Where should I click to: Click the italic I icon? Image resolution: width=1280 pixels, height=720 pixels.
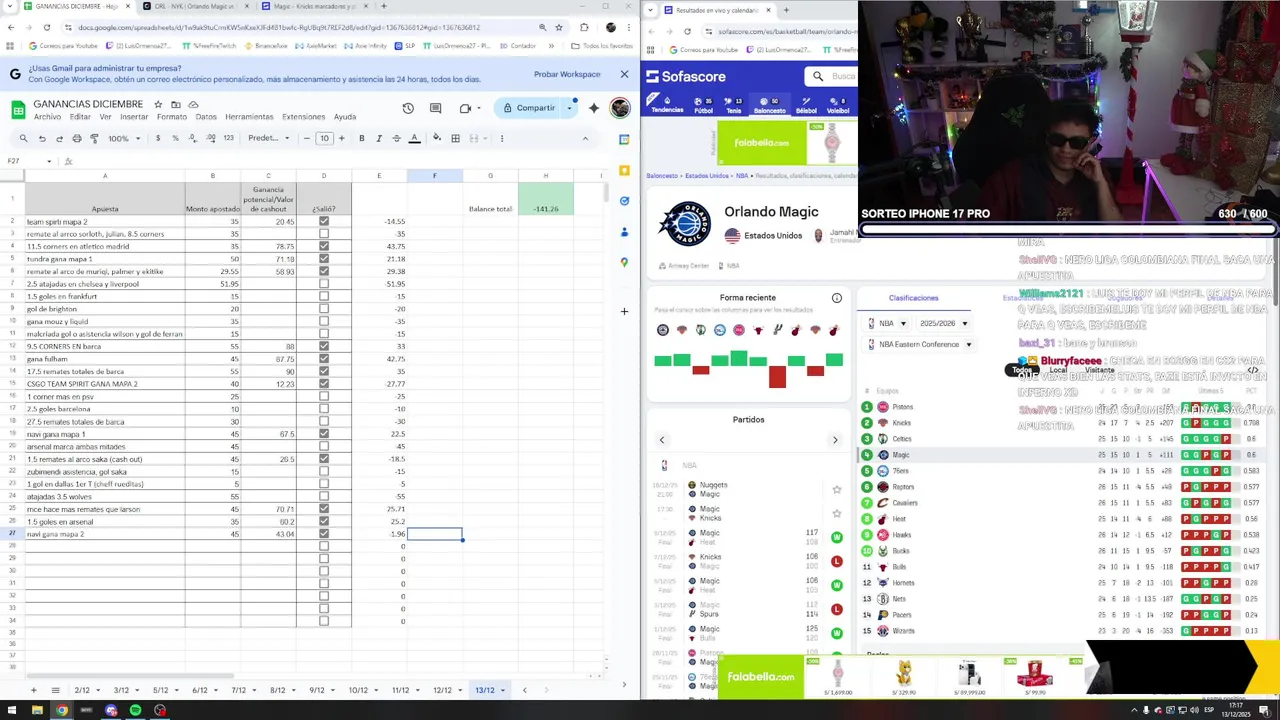378,138
